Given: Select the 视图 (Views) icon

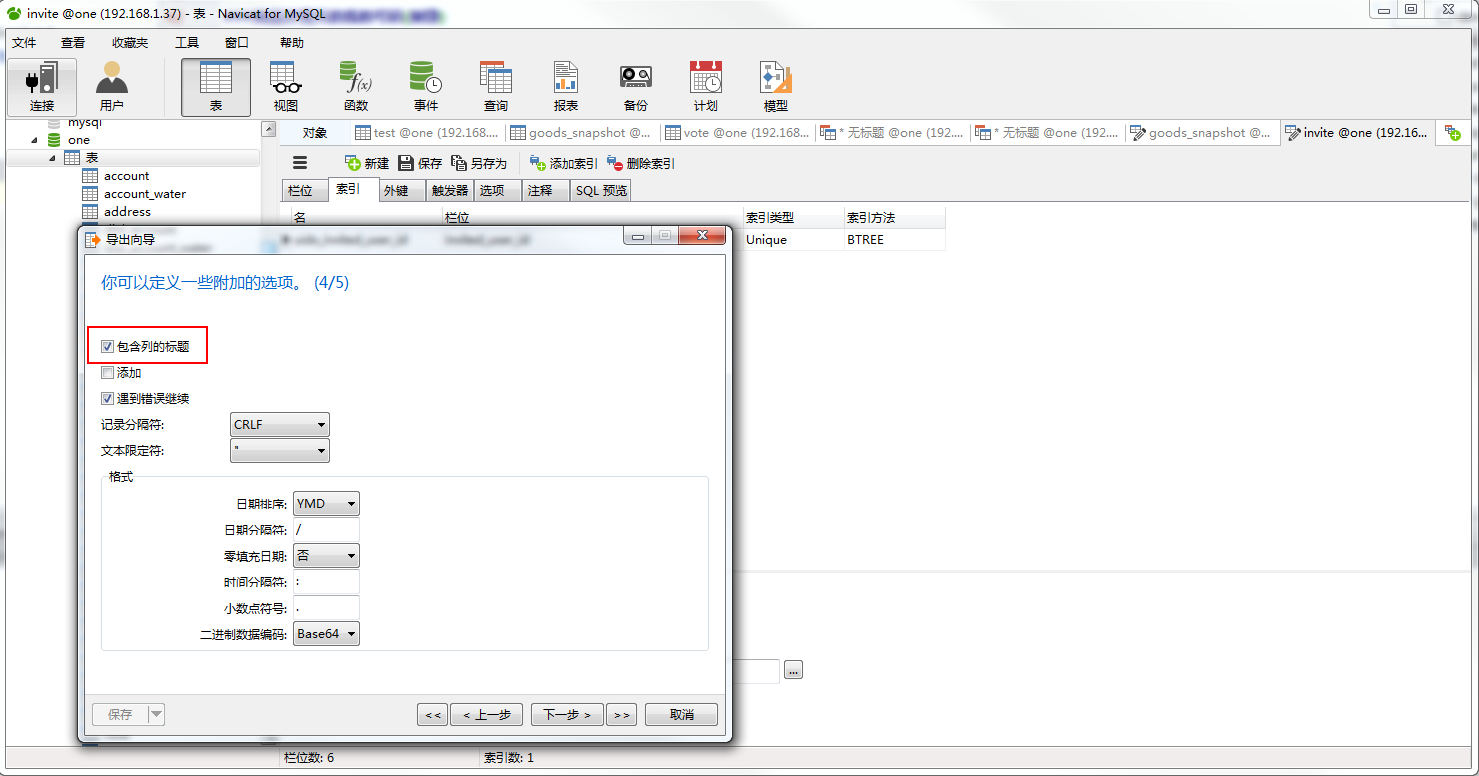Looking at the screenshot, I should point(284,85).
